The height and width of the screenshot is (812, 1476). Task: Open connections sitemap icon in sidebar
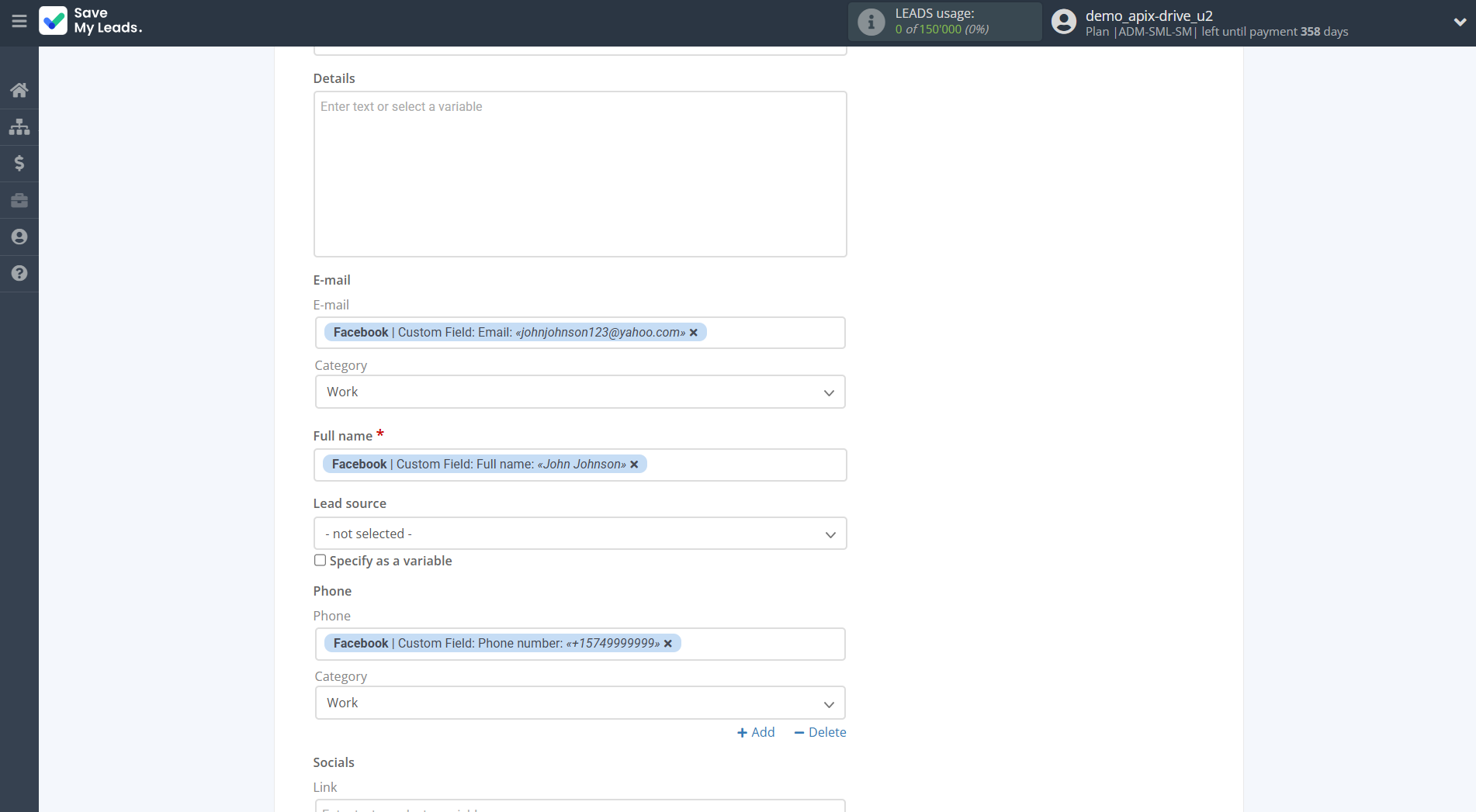[x=19, y=126]
